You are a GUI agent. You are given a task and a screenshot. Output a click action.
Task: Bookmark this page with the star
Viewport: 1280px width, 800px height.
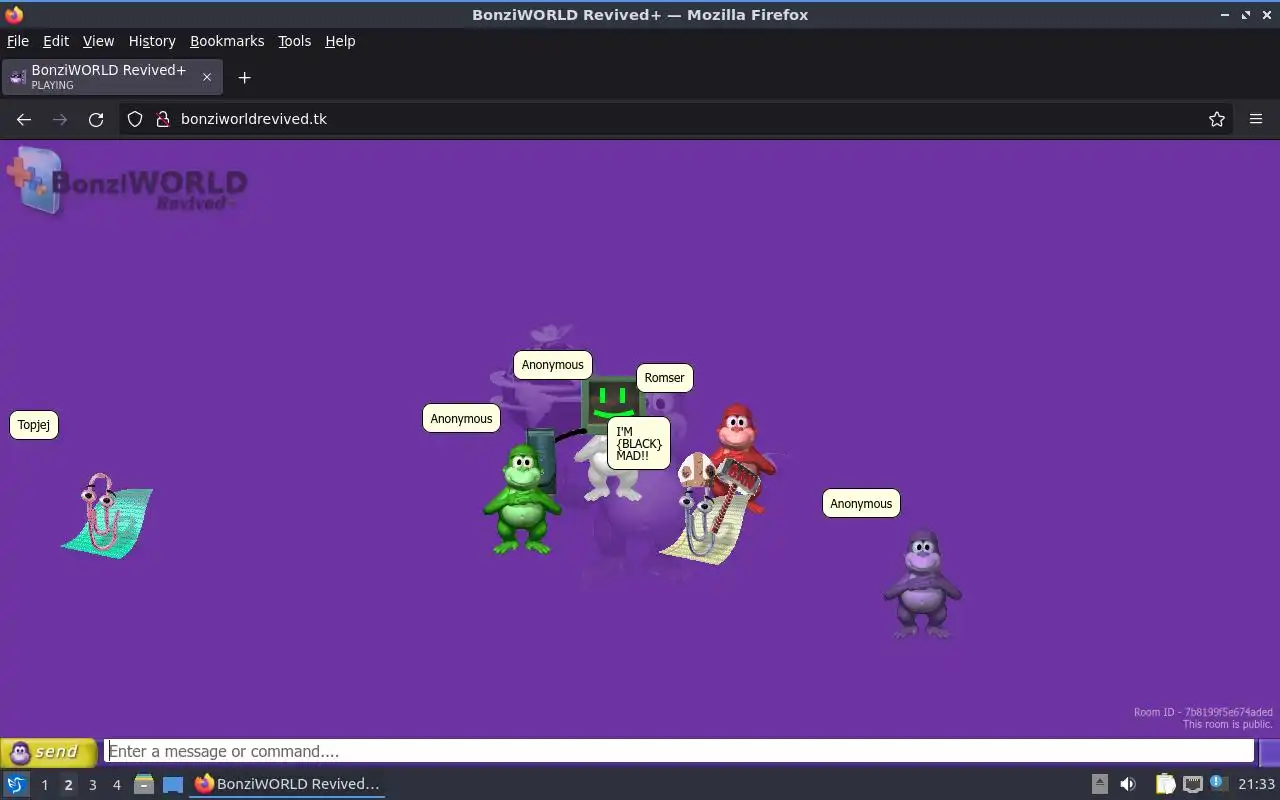pos(1217,119)
